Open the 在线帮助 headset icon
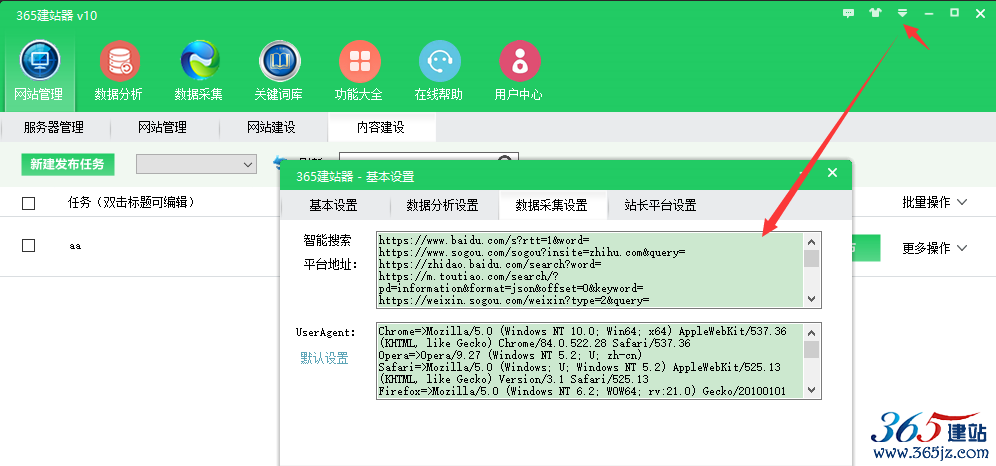The image size is (996, 466). pos(439,62)
